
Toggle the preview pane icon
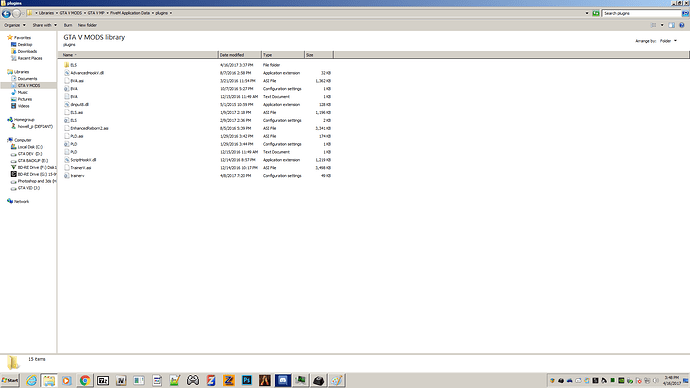[672, 25]
